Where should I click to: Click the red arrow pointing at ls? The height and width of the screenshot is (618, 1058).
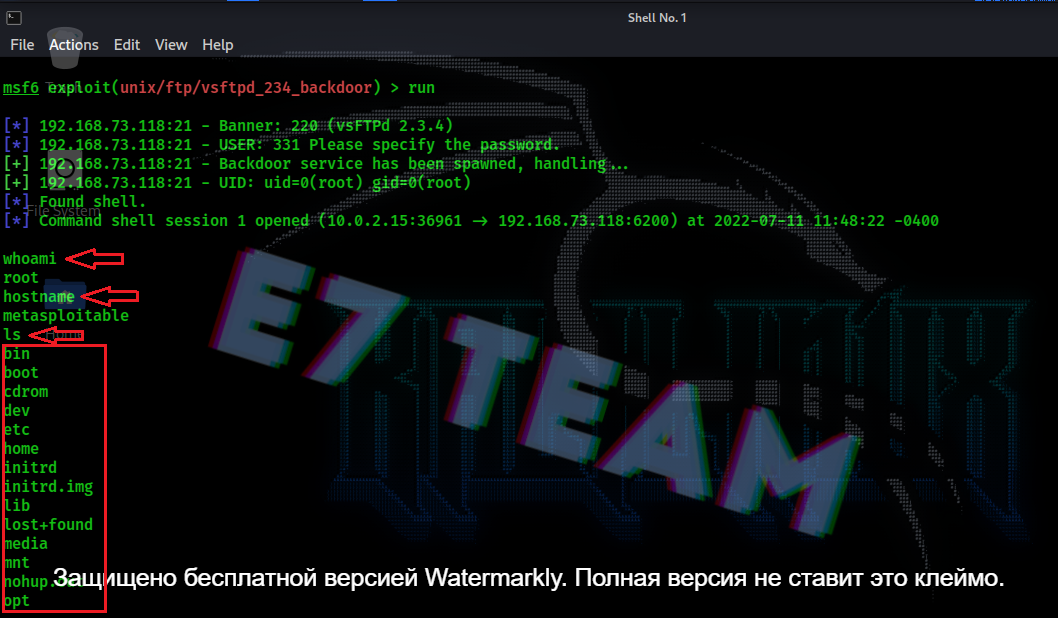click(x=57, y=334)
